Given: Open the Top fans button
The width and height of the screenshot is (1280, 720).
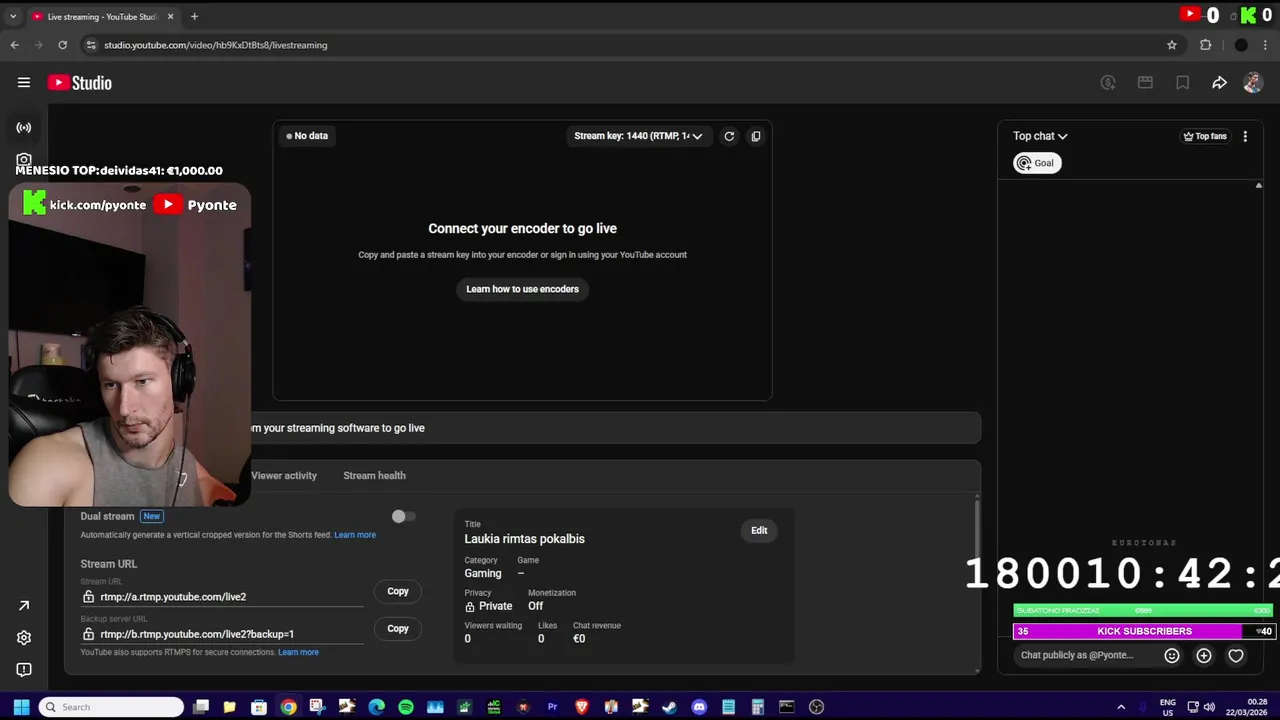Looking at the screenshot, I should tap(1205, 136).
